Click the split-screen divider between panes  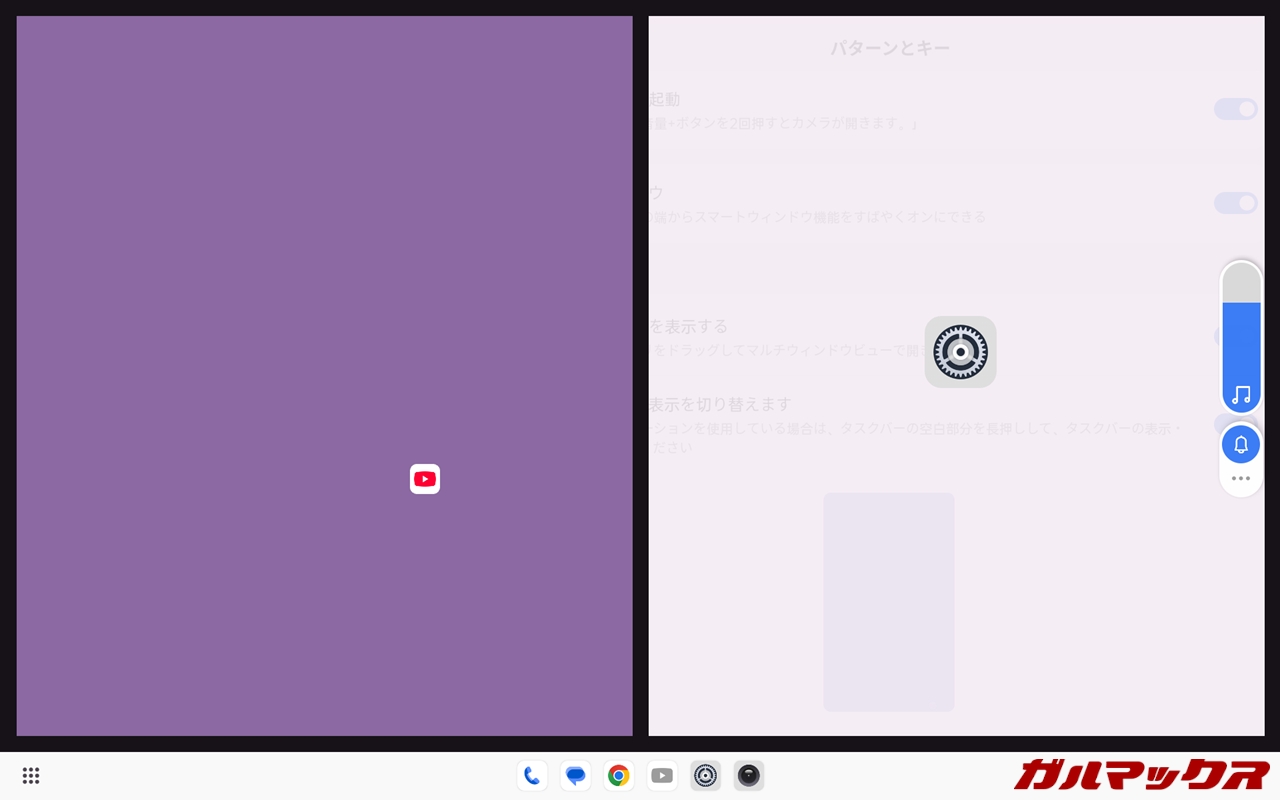[640, 376]
